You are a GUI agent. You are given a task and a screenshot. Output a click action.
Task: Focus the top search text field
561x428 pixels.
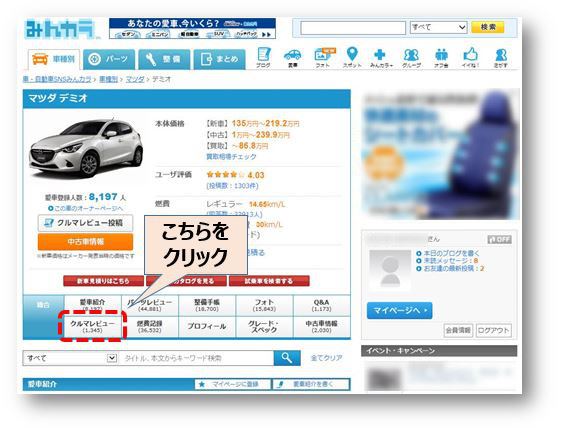click(353, 28)
